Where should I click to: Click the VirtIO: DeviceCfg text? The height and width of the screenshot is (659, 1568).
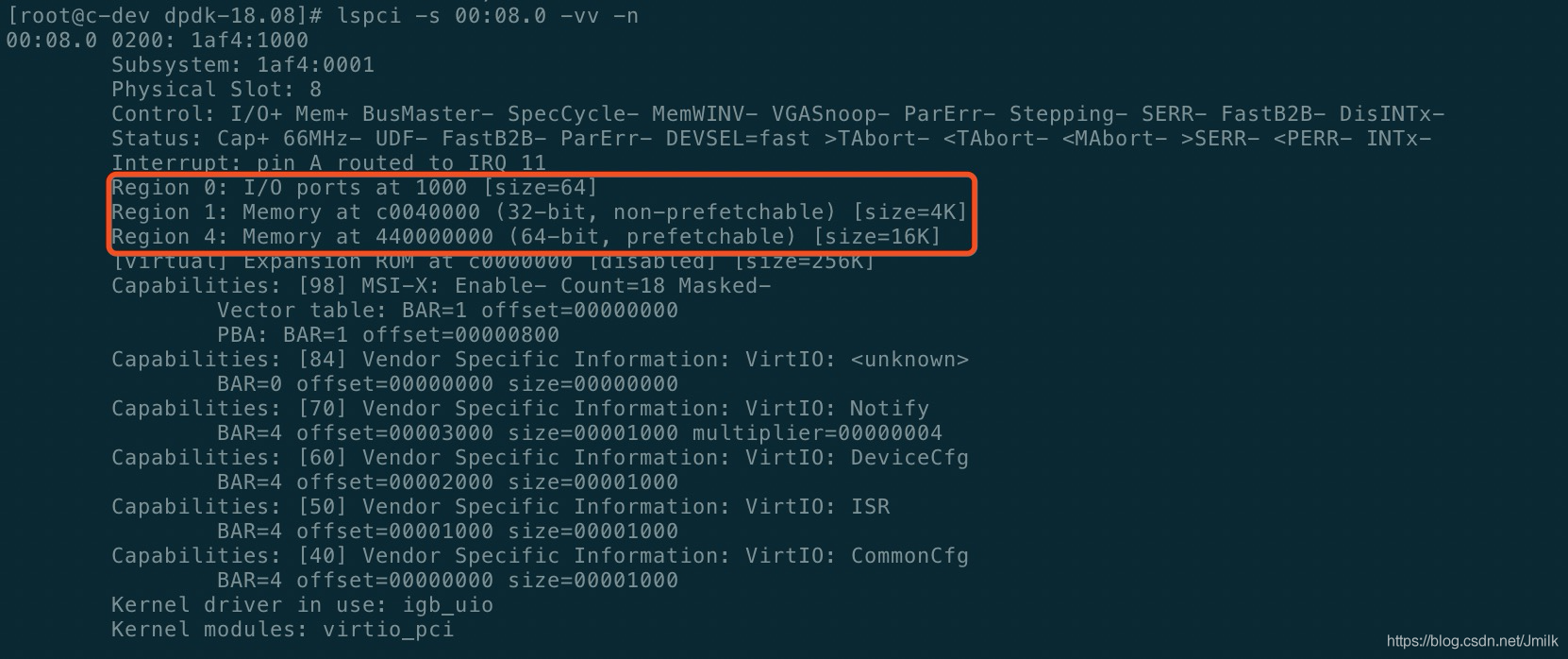point(857,458)
